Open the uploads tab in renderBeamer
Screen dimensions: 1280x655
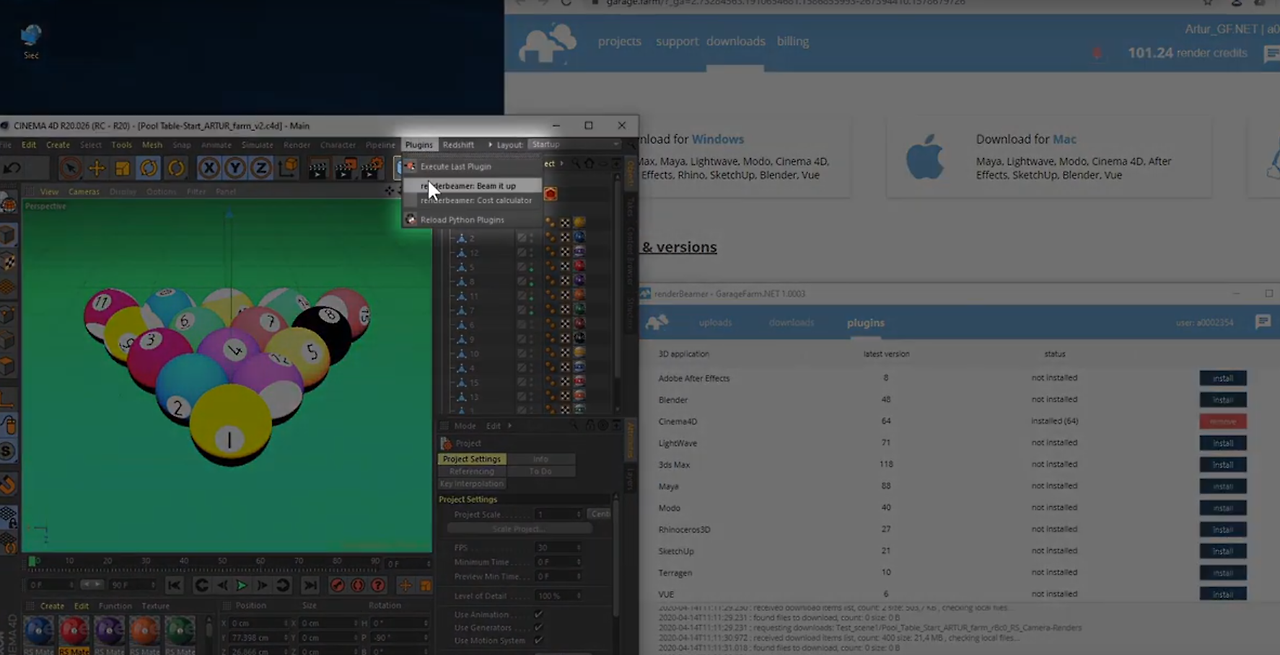click(x=715, y=322)
